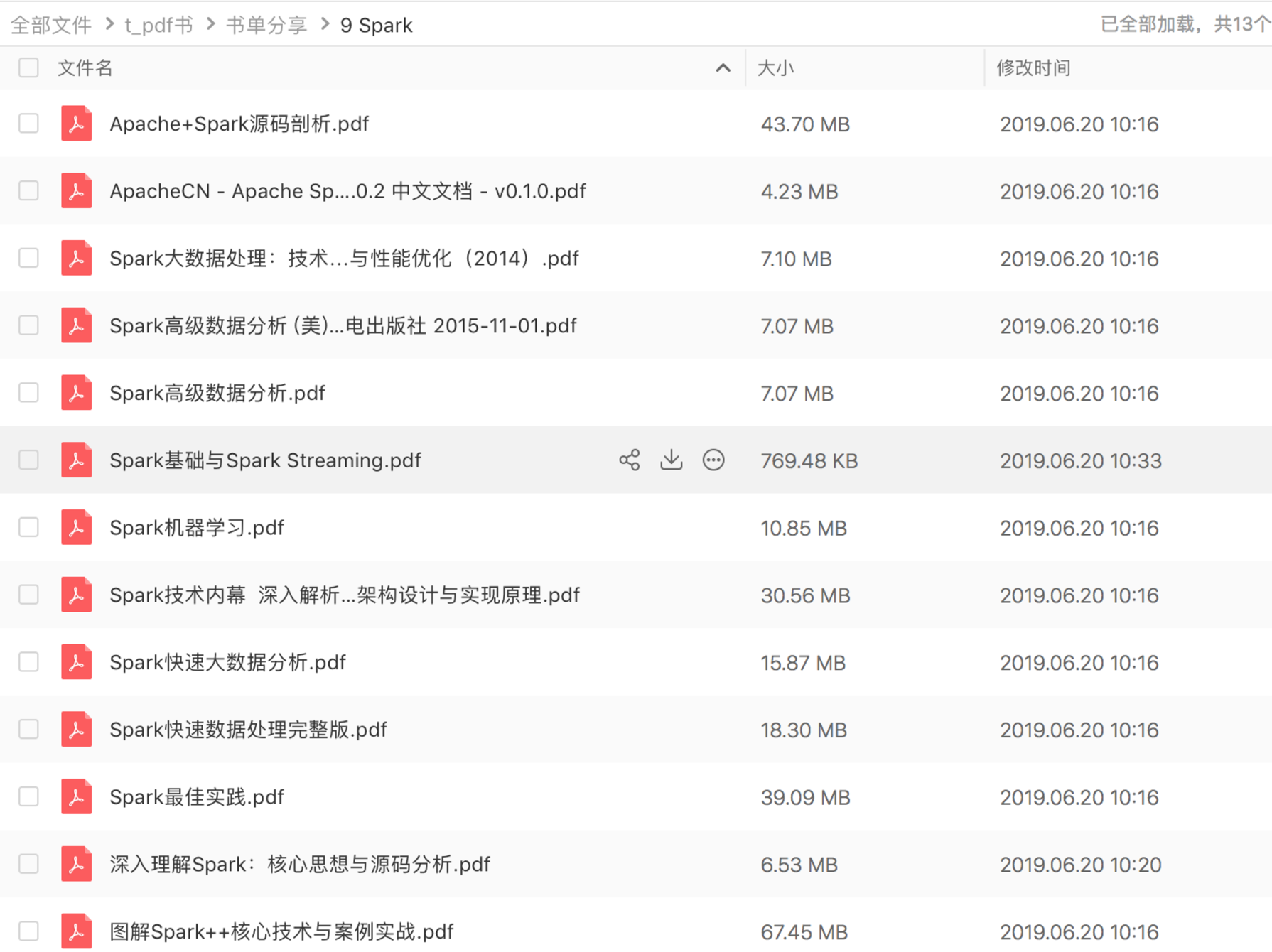The image size is (1272, 952).
Task: Select checkbox for Spark高级数据分析.pdf
Action: pos(28,393)
